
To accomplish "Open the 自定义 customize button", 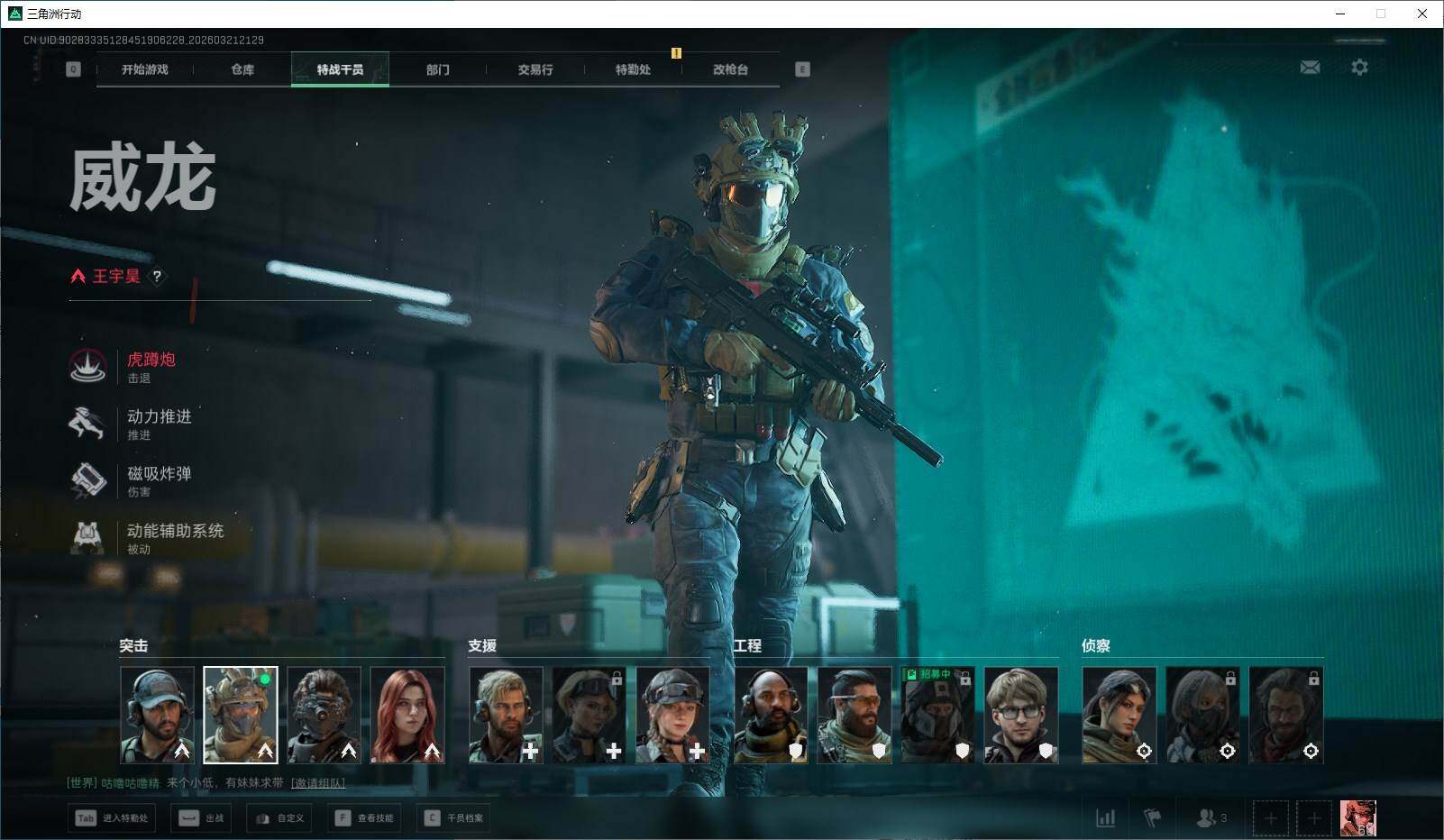I will point(279,818).
